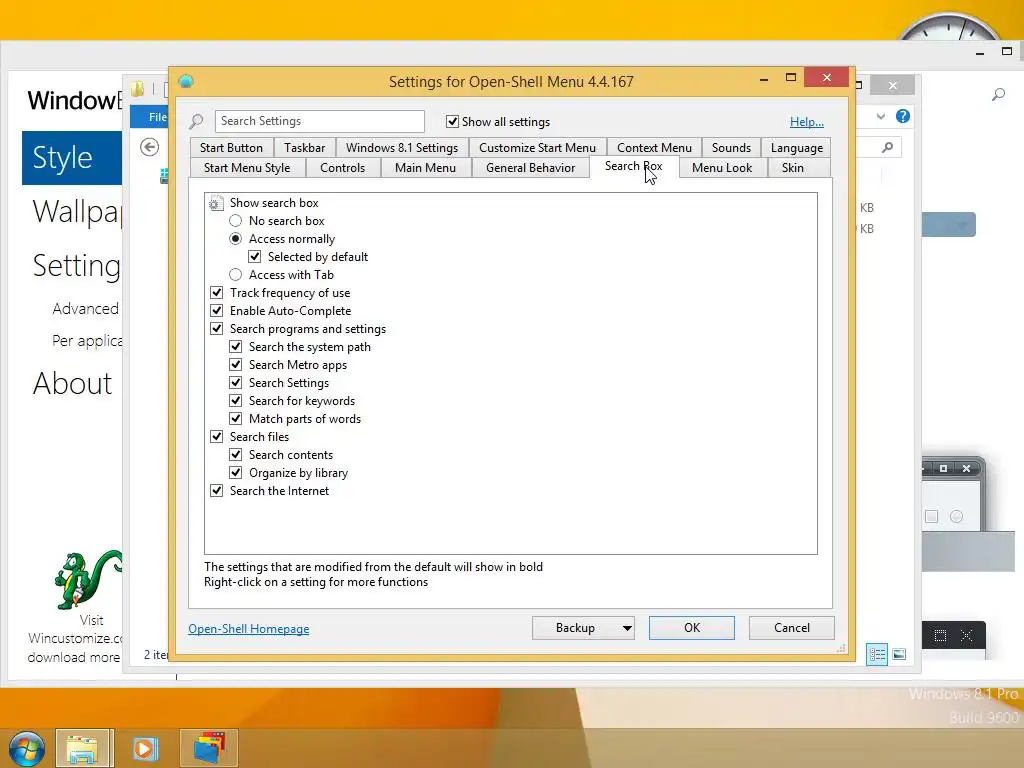This screenshot has height=768, width=1024.
Task: Launch the media player taskbar icon
Action: pos(145,748)
